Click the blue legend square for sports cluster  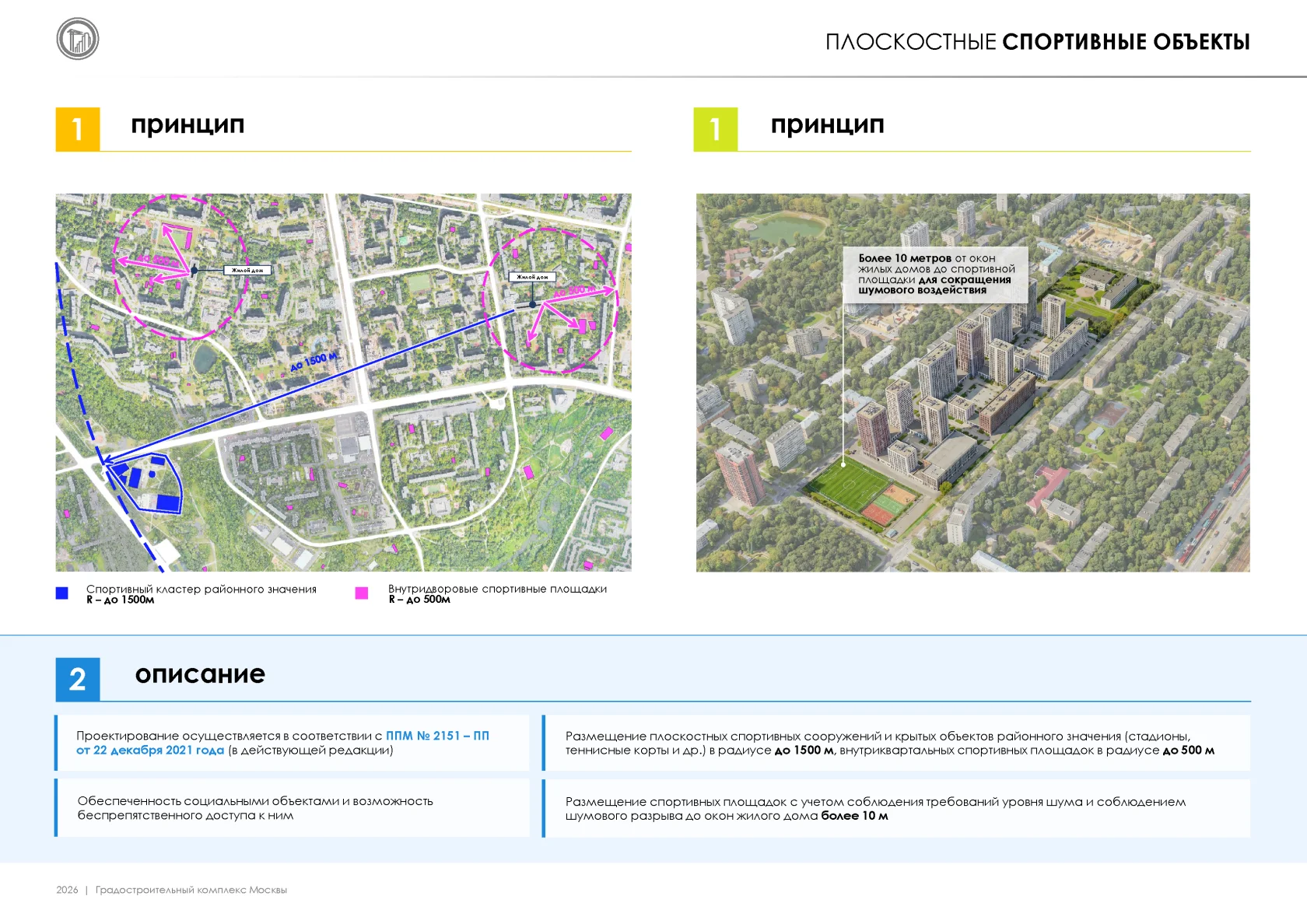point(62,593)
